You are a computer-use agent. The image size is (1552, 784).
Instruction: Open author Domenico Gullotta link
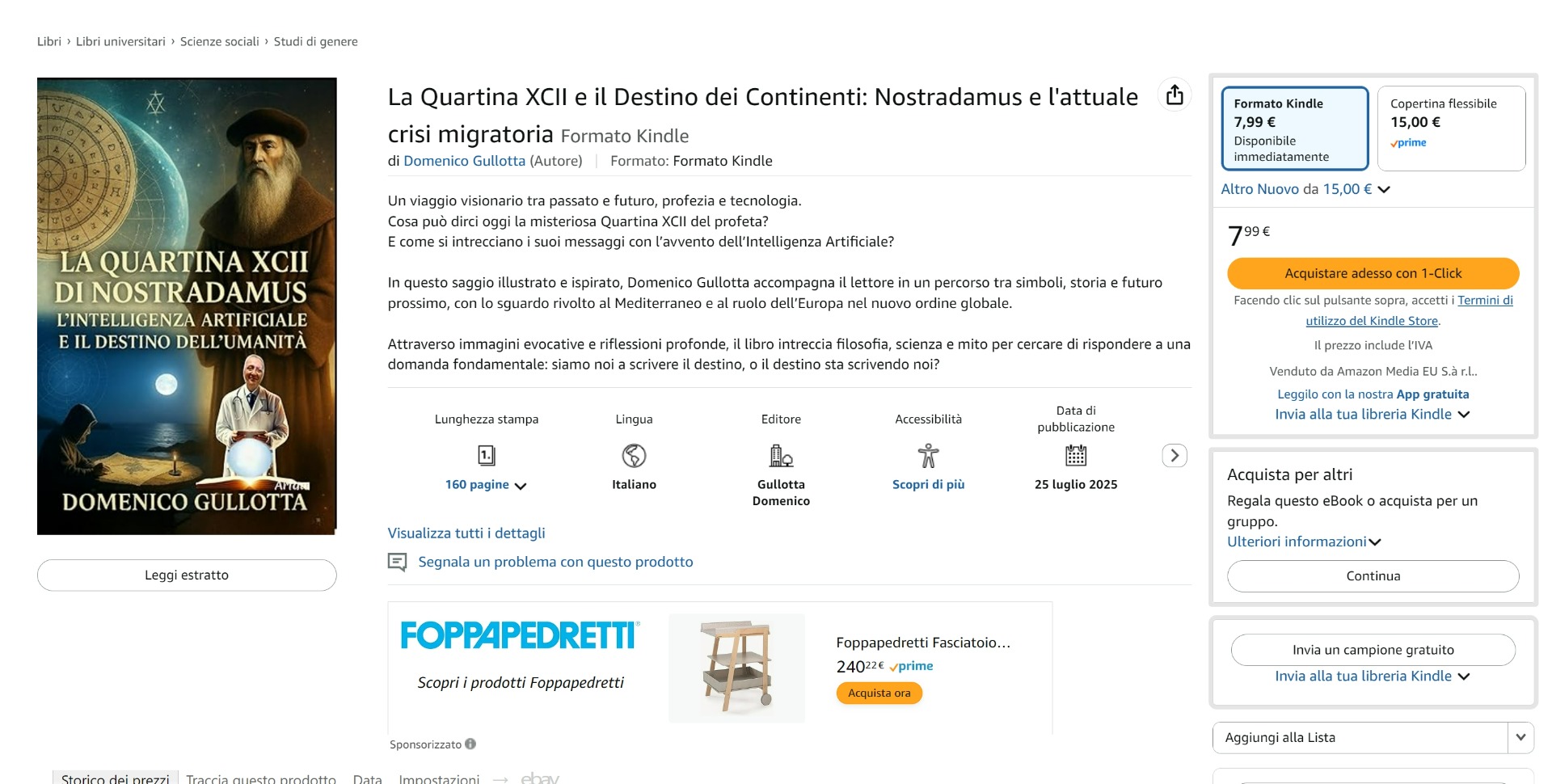click(464, 161)
